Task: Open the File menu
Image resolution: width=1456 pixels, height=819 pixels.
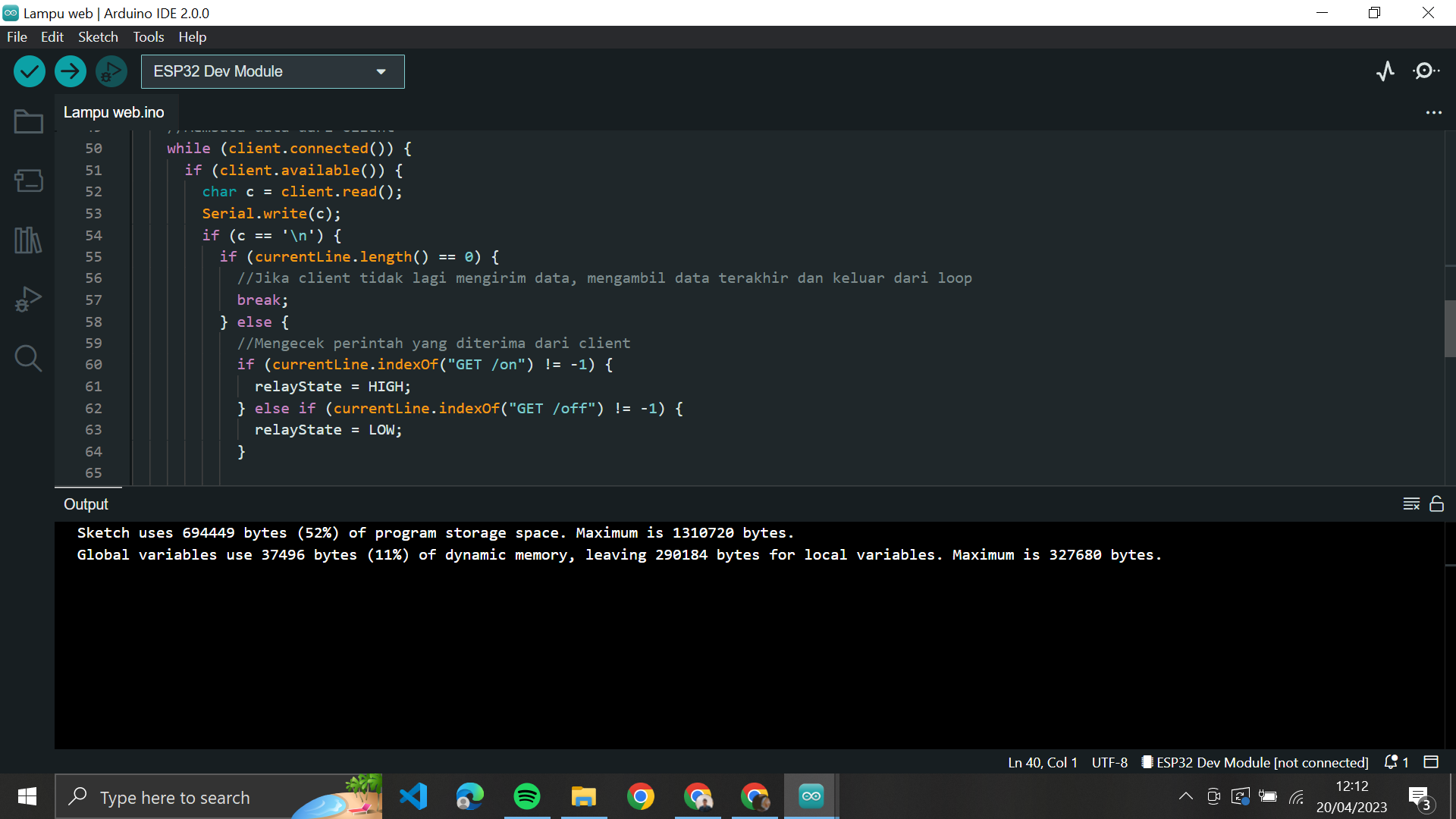Action: click(17, 37)
